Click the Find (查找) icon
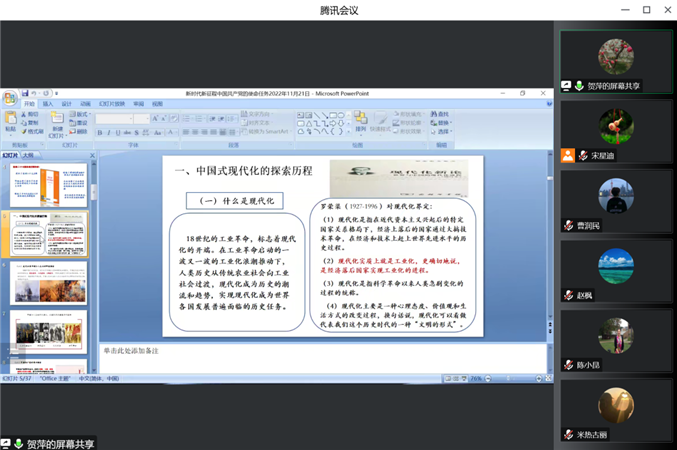This screenshot has width=677, height=450. click(x=443, y=114)
